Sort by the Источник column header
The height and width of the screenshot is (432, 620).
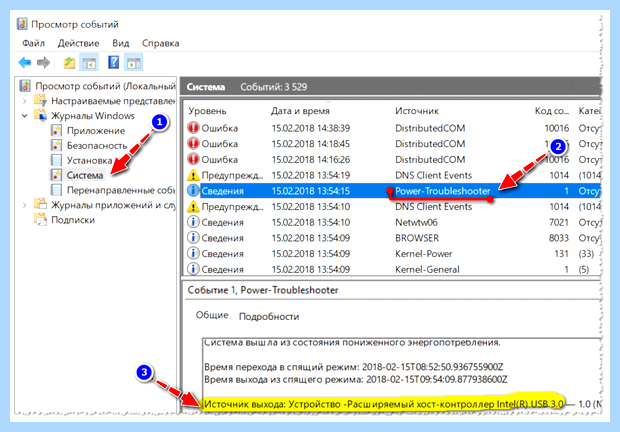(x=417, y=111)
